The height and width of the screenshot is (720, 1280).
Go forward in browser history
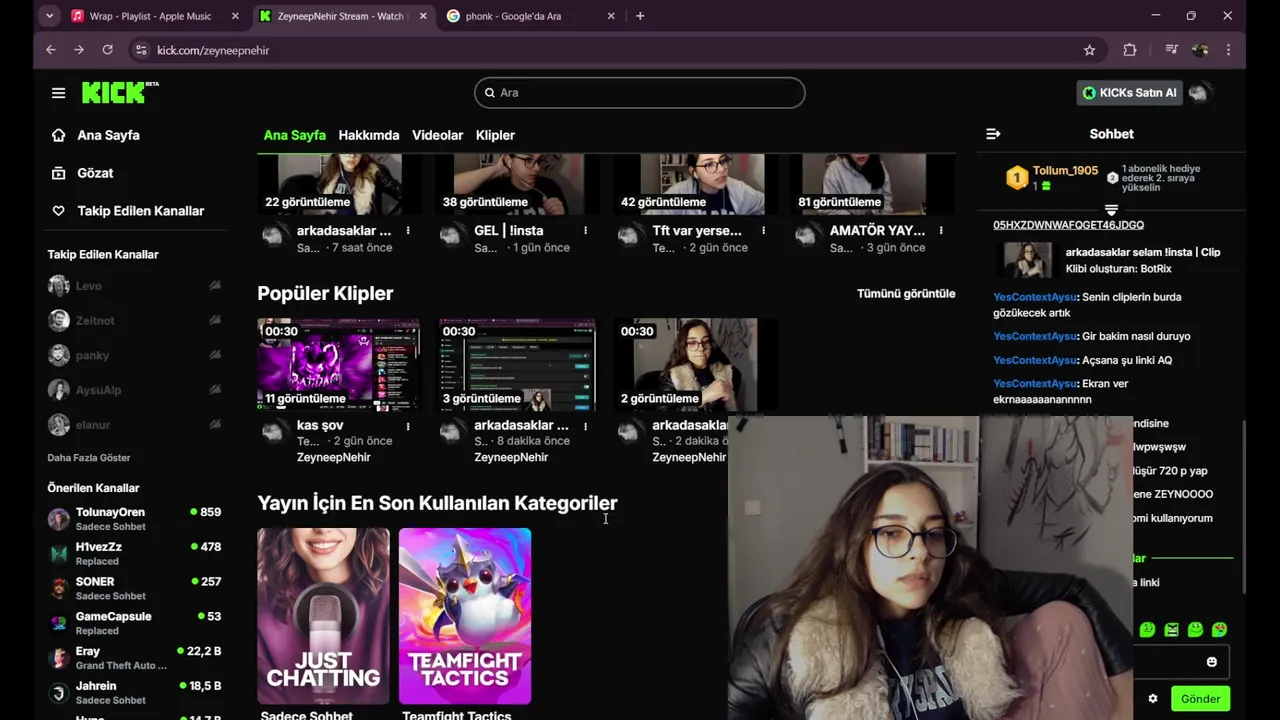[79, 50]
